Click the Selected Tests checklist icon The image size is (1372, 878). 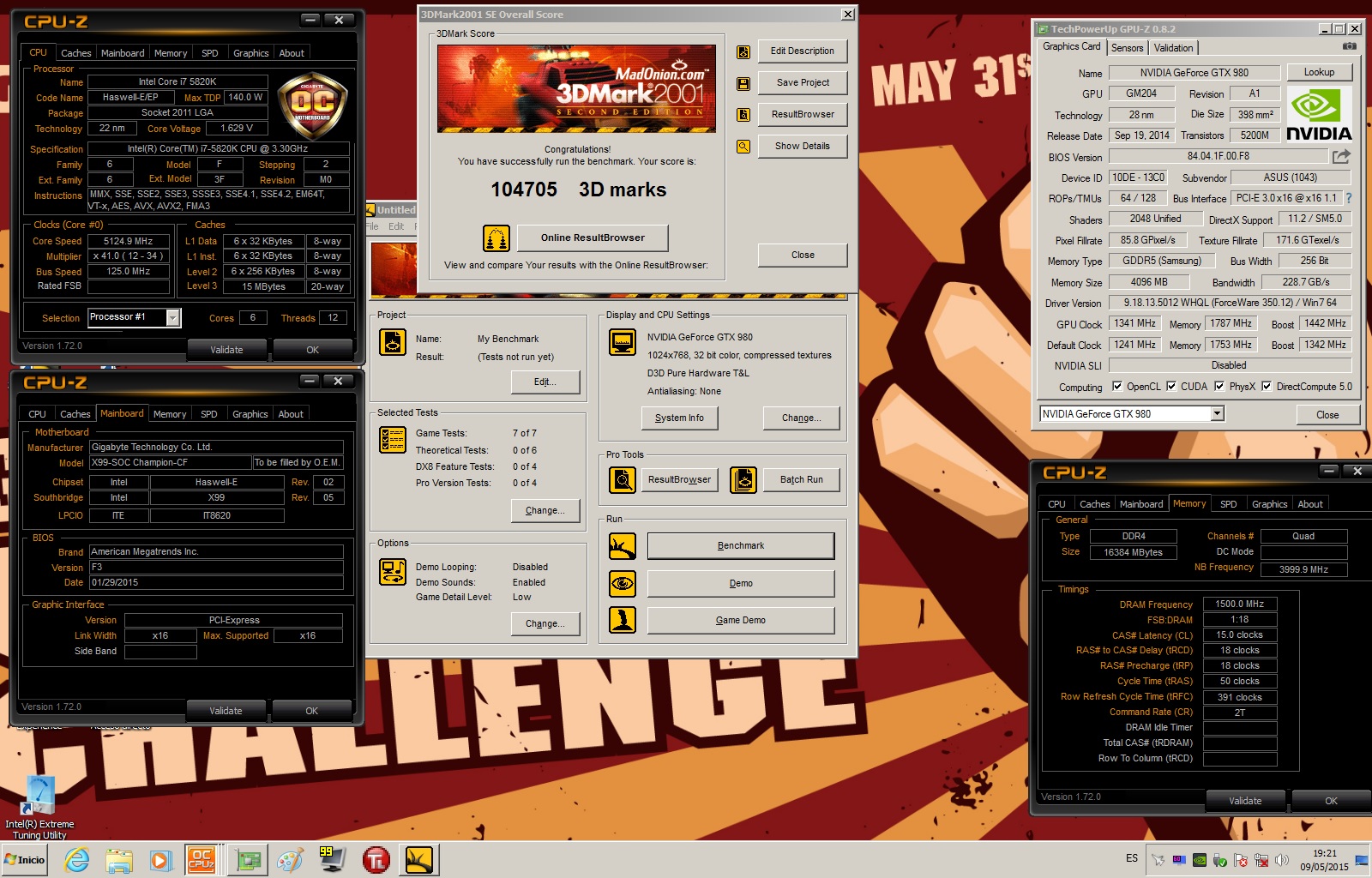[x=393, y=440]
